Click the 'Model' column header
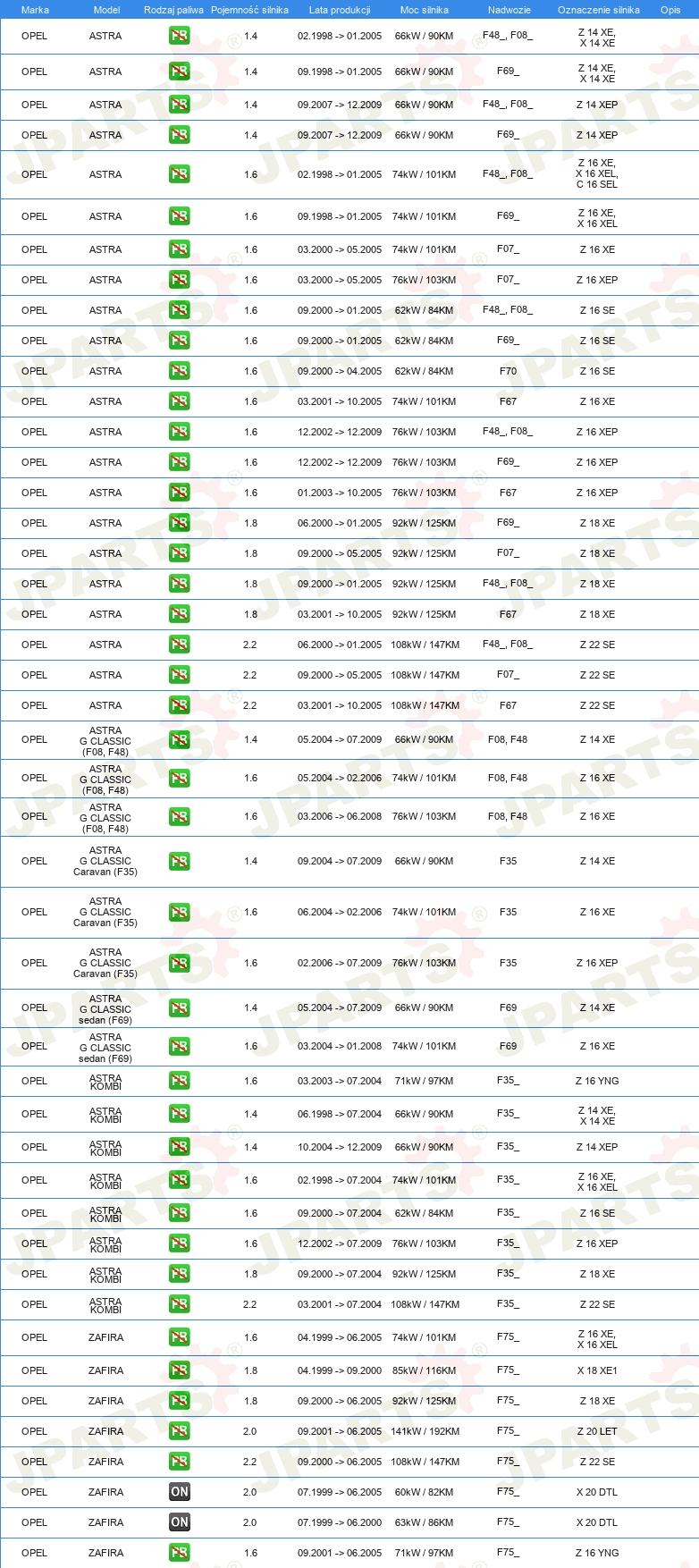699x1568 pixels. [106, 10]
